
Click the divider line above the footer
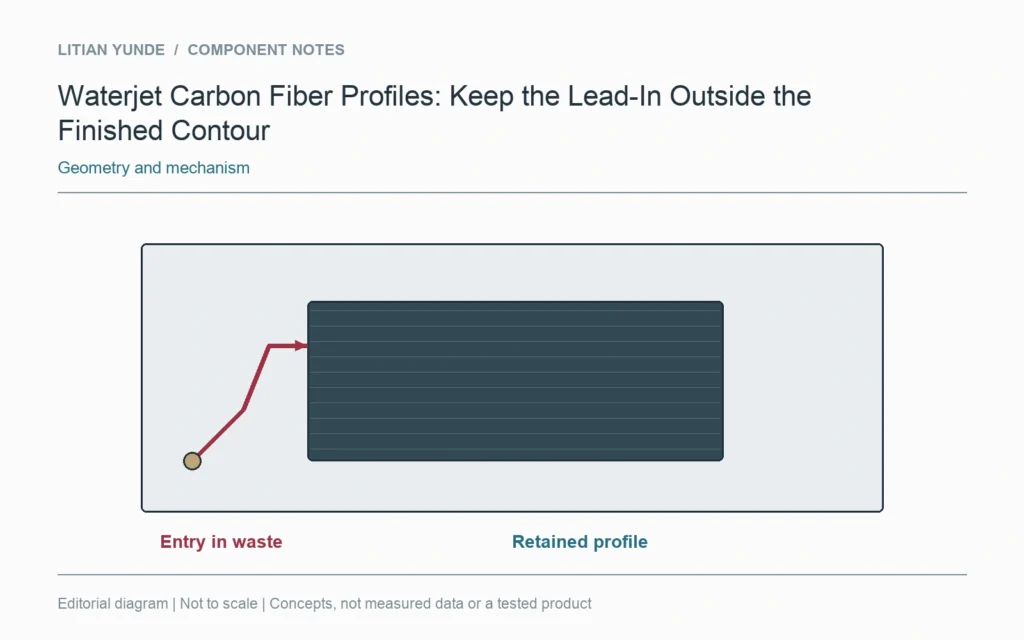(x=512, y=575)
